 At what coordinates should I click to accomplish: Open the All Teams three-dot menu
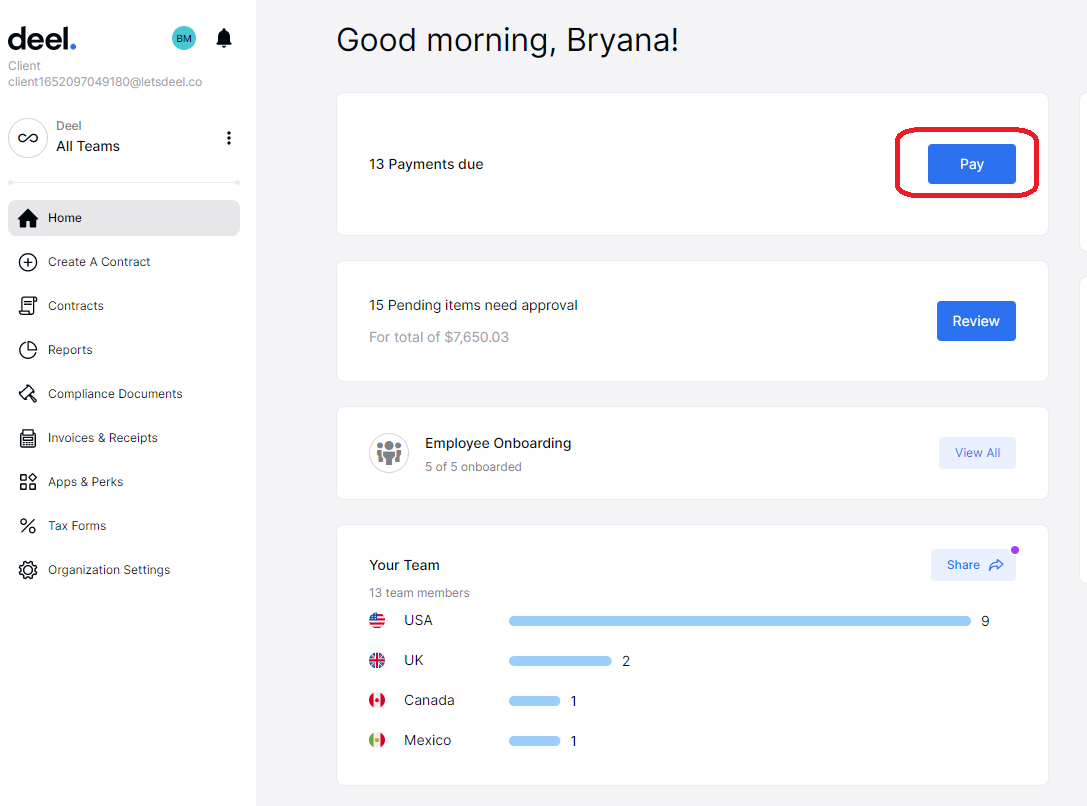click(229, 138)
